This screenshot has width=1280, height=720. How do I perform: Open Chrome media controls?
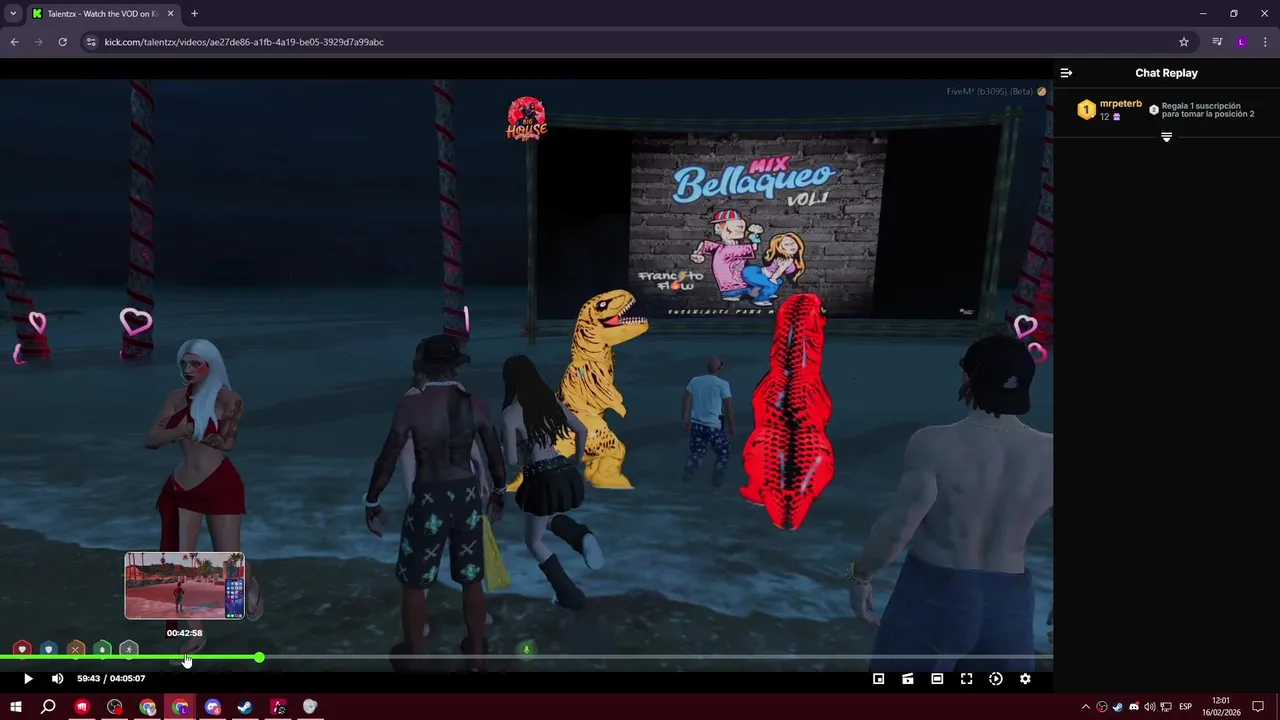[1217, 42]
